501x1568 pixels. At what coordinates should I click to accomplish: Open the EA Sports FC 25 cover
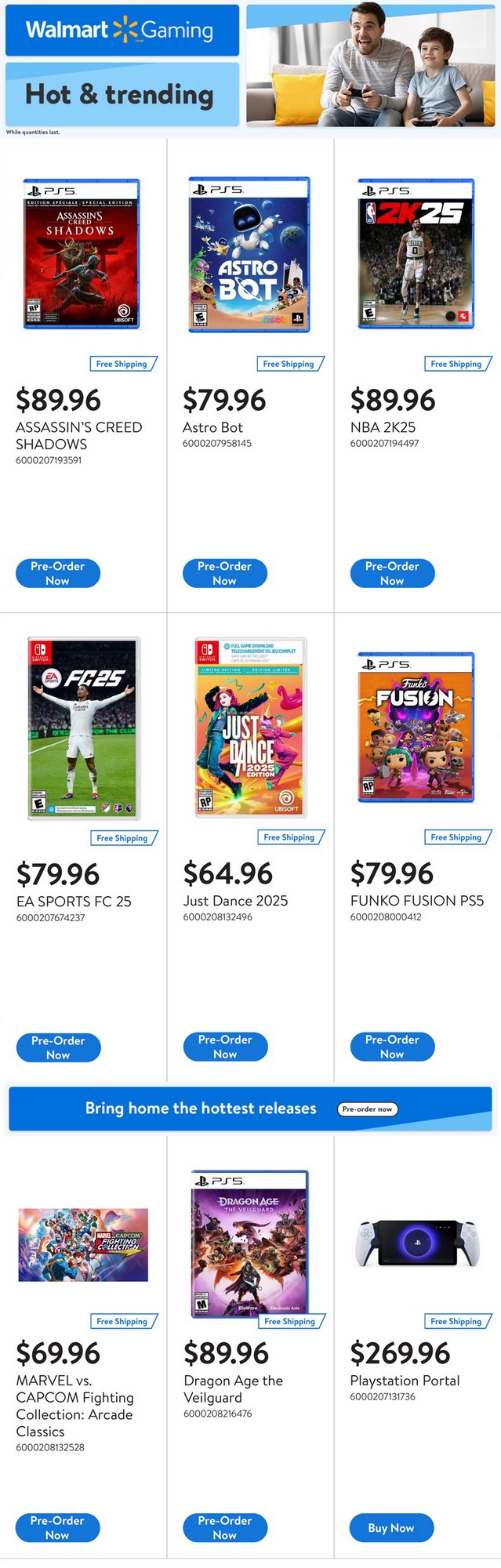[x=83, y=728]
